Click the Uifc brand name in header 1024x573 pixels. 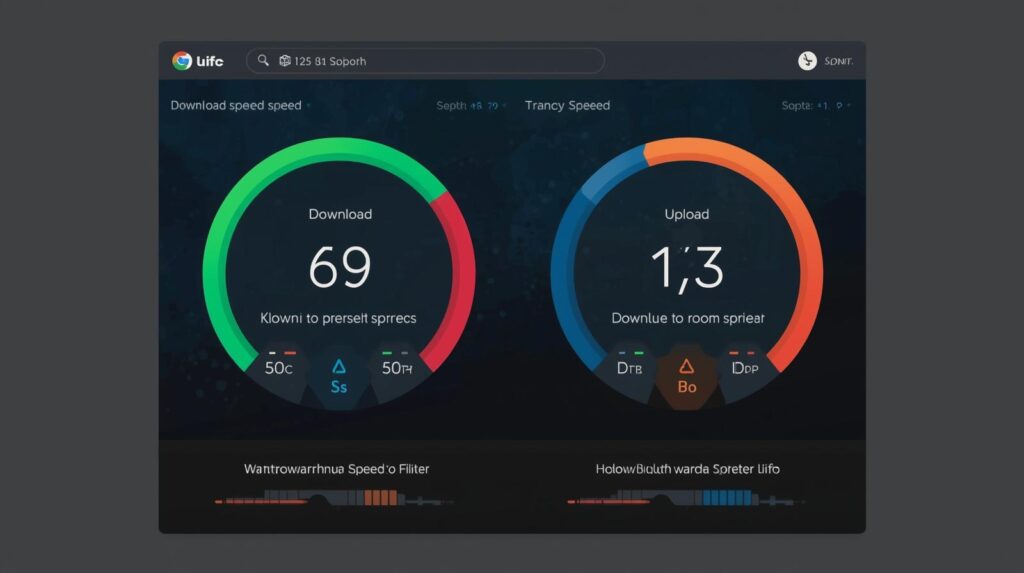pyautogui.click(x=211, y=61)
